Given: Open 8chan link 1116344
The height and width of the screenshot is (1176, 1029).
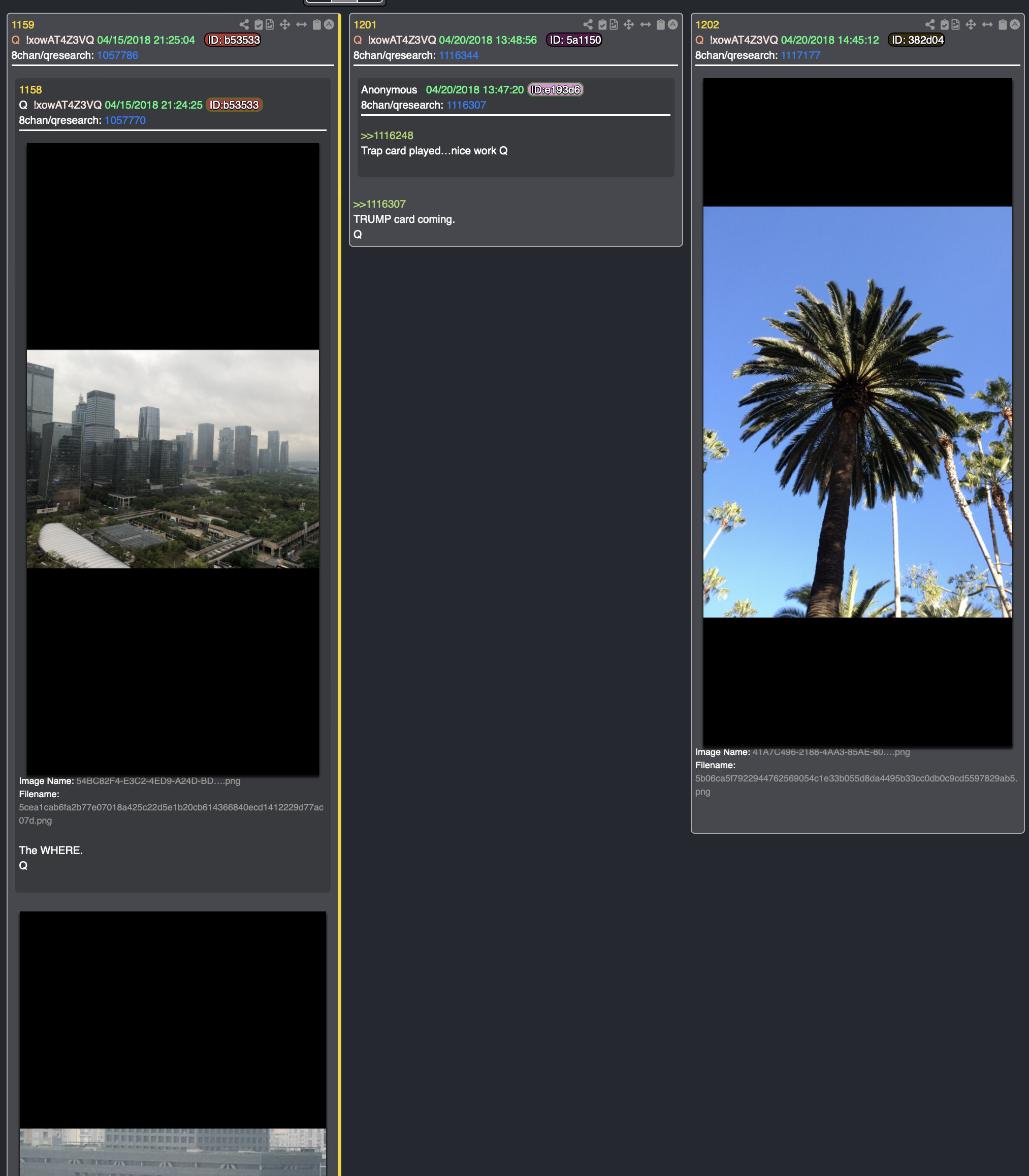Looking at the screenshot, I should (459, 56).
